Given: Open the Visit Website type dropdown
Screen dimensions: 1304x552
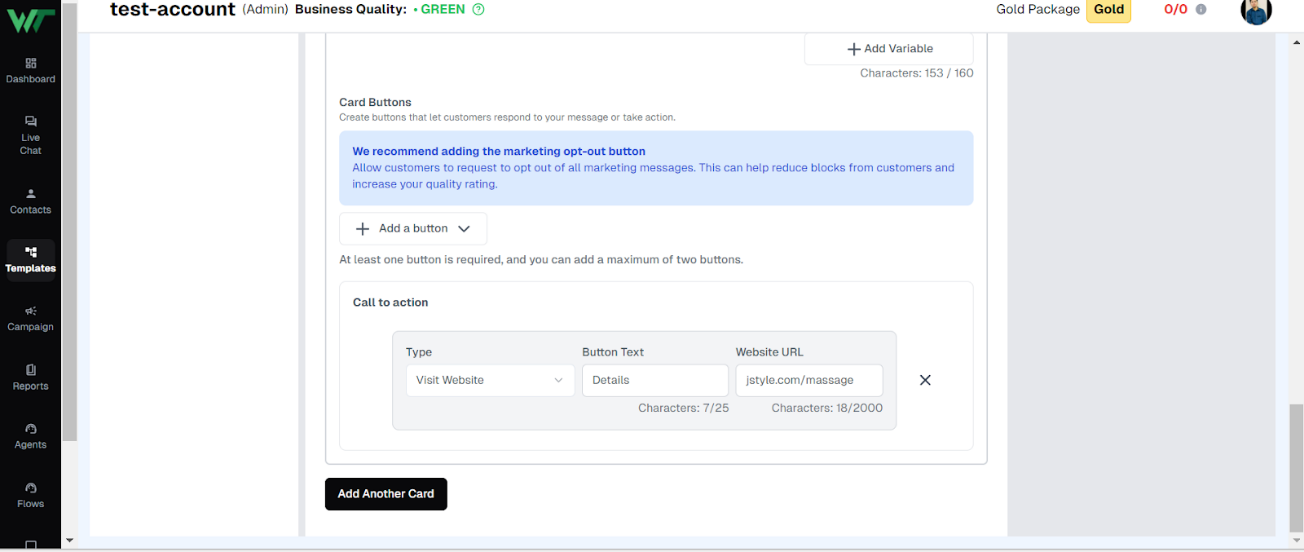Looking at the screenshot, I should click(x=490, y=380).
